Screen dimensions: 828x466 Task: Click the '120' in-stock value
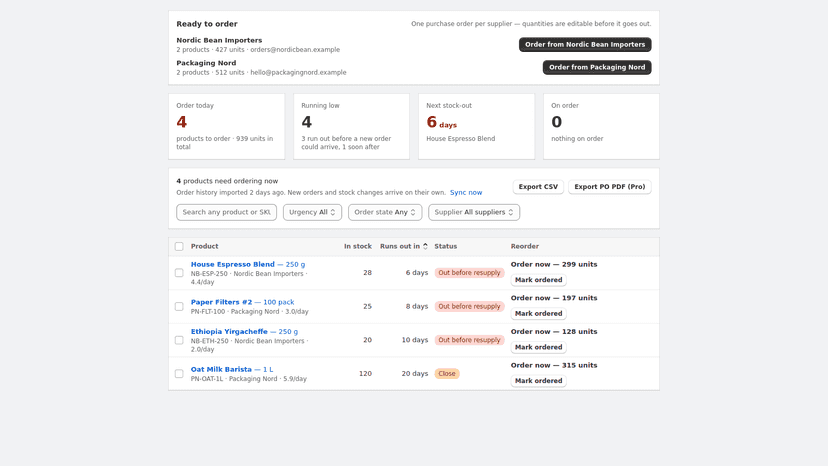click(365, 374)
